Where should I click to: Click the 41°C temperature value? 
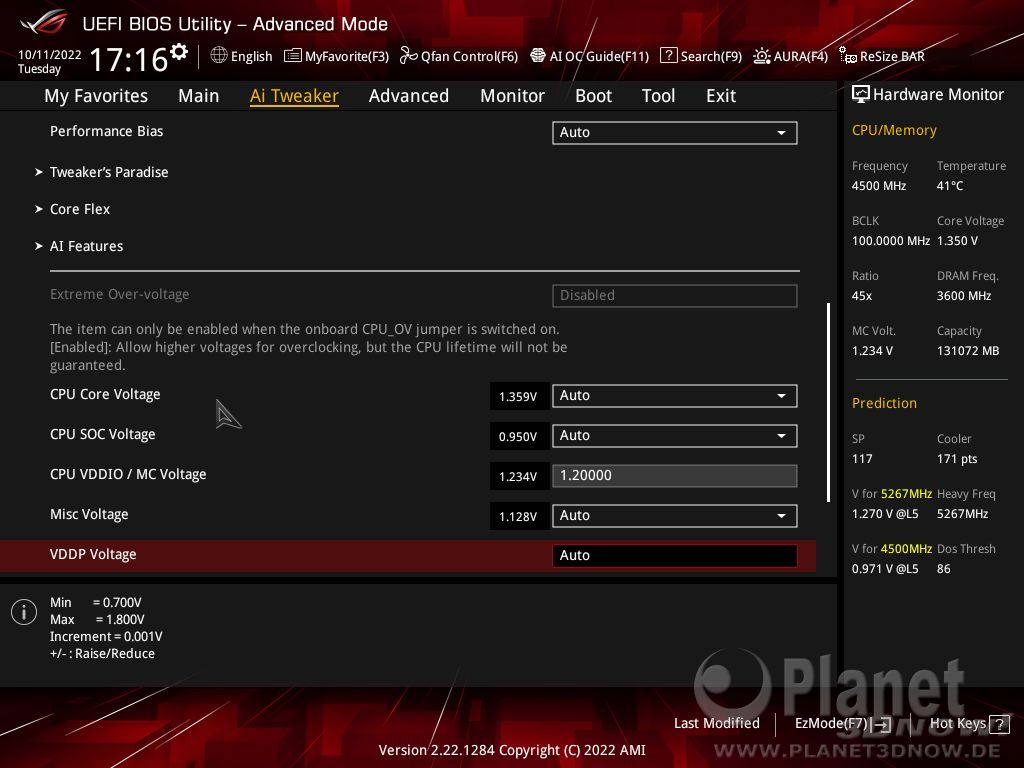coord(950,186)
